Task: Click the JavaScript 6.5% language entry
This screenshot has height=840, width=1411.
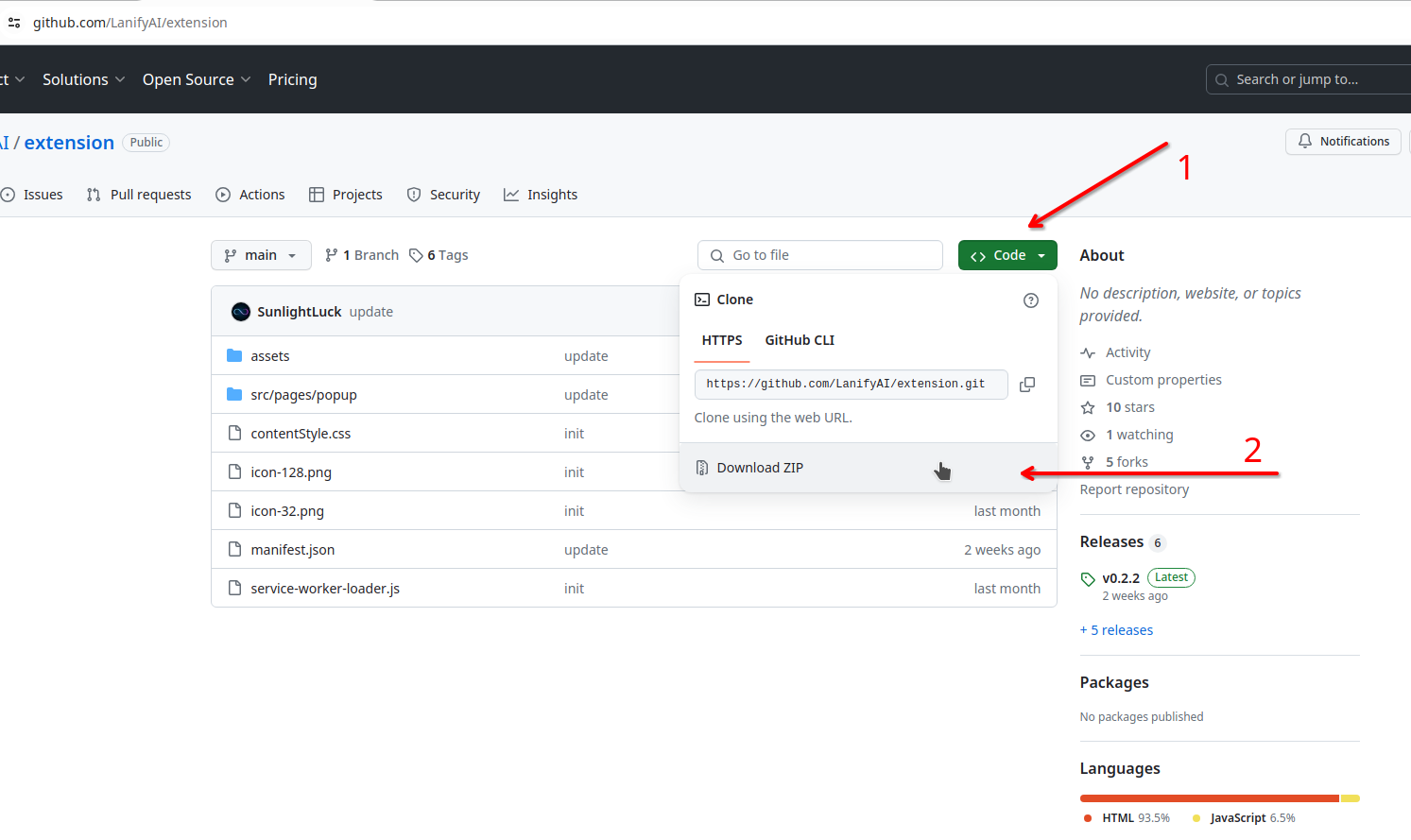Action: point(1244,818)
